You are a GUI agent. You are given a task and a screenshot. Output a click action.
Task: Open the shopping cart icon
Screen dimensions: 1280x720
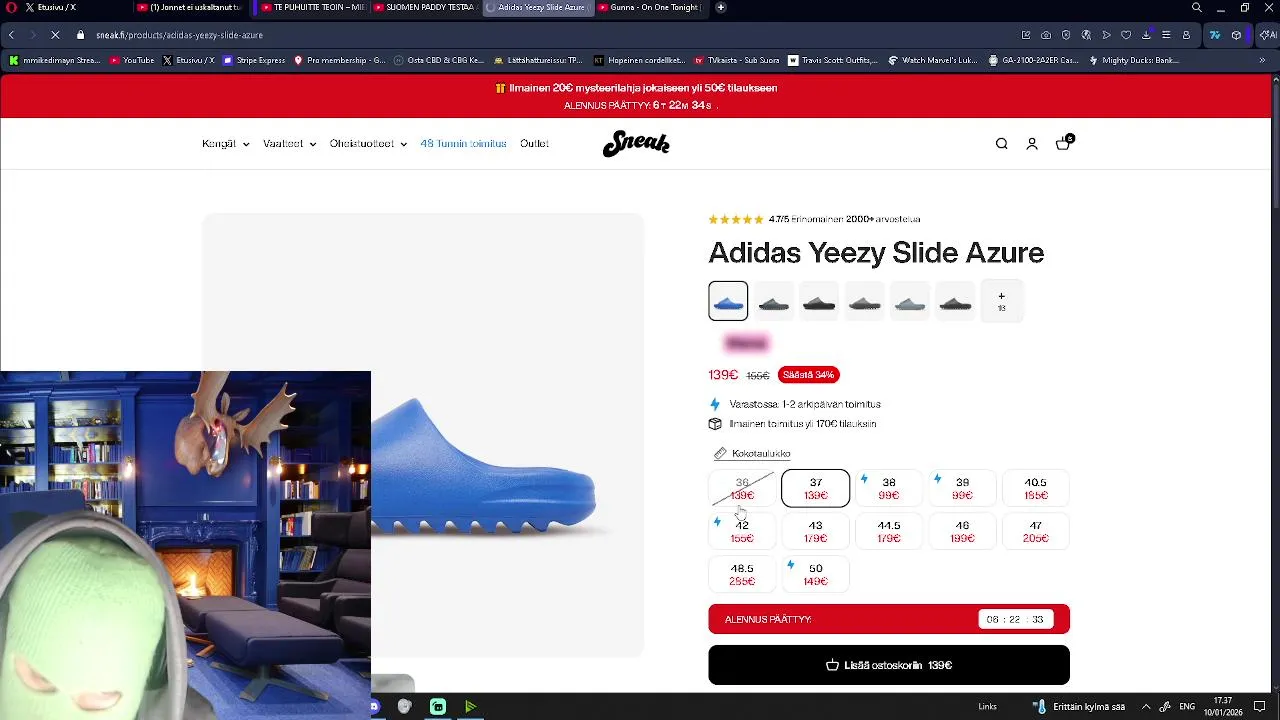pos(1063,143)
